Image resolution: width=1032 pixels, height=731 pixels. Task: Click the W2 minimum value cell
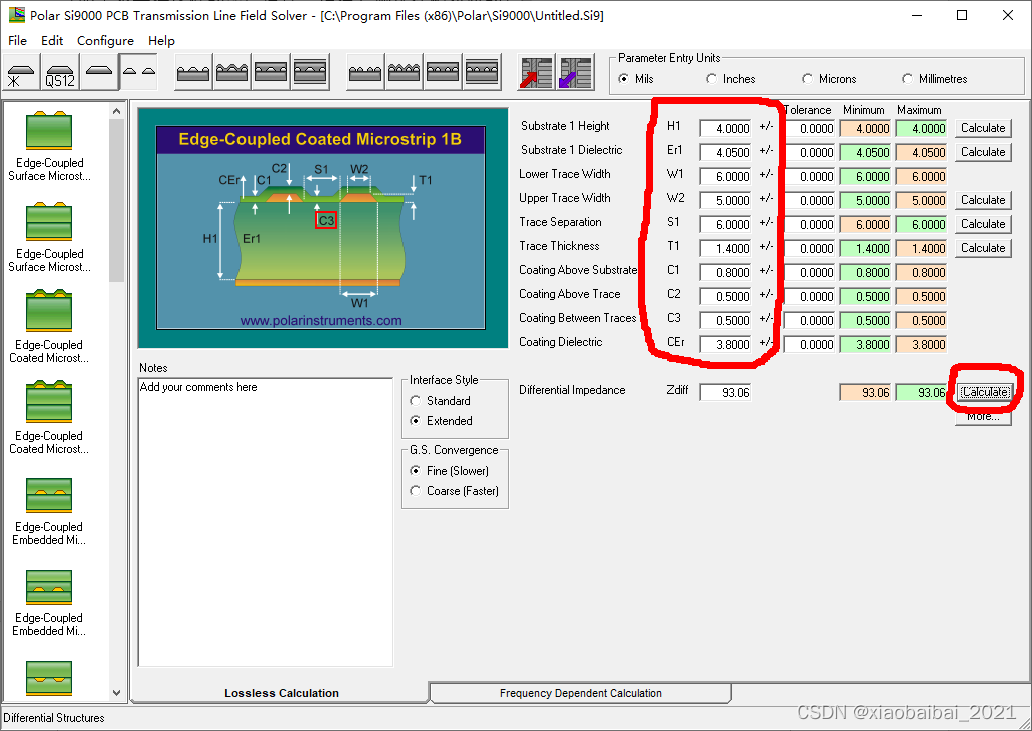tap(865, 200)
